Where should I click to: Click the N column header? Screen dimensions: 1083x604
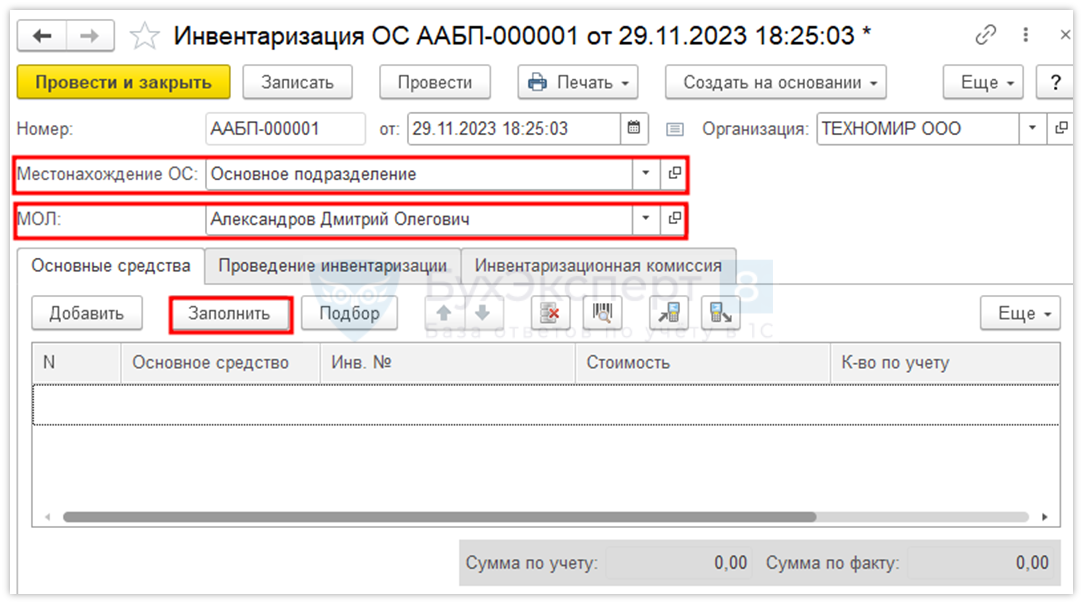pos(77,363)
